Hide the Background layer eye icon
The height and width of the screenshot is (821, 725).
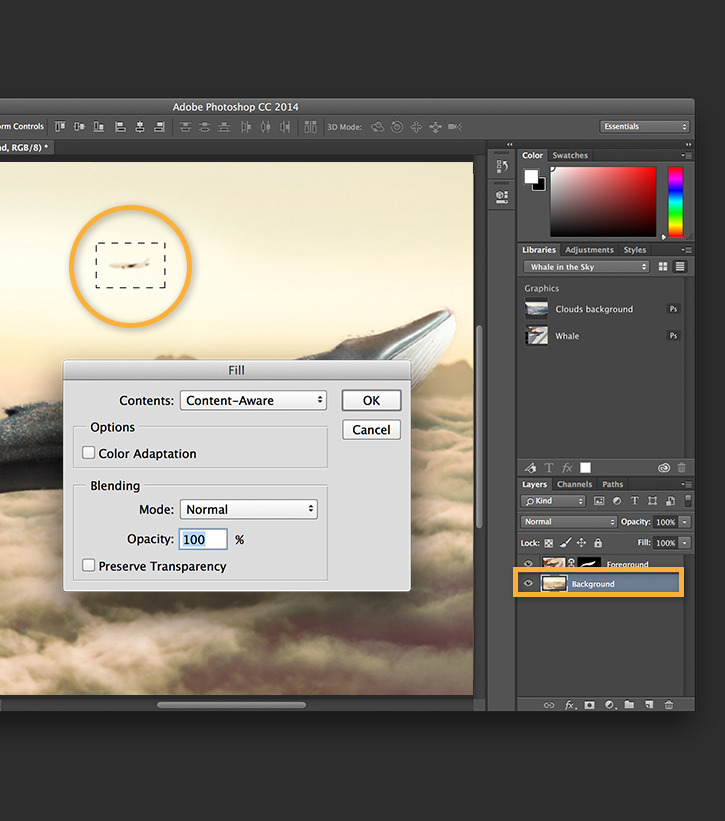(528, 583)
